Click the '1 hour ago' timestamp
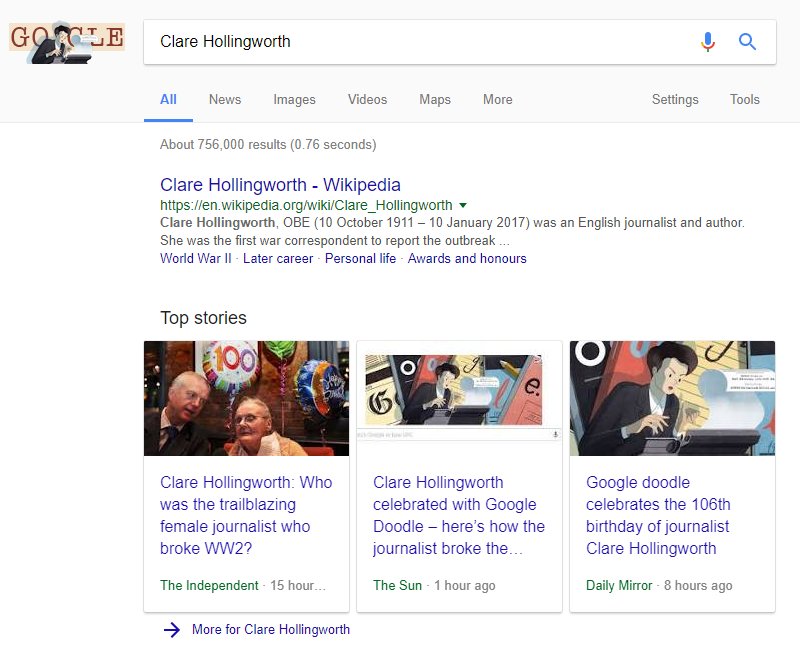Screen dimensions: 800x655 465,586
